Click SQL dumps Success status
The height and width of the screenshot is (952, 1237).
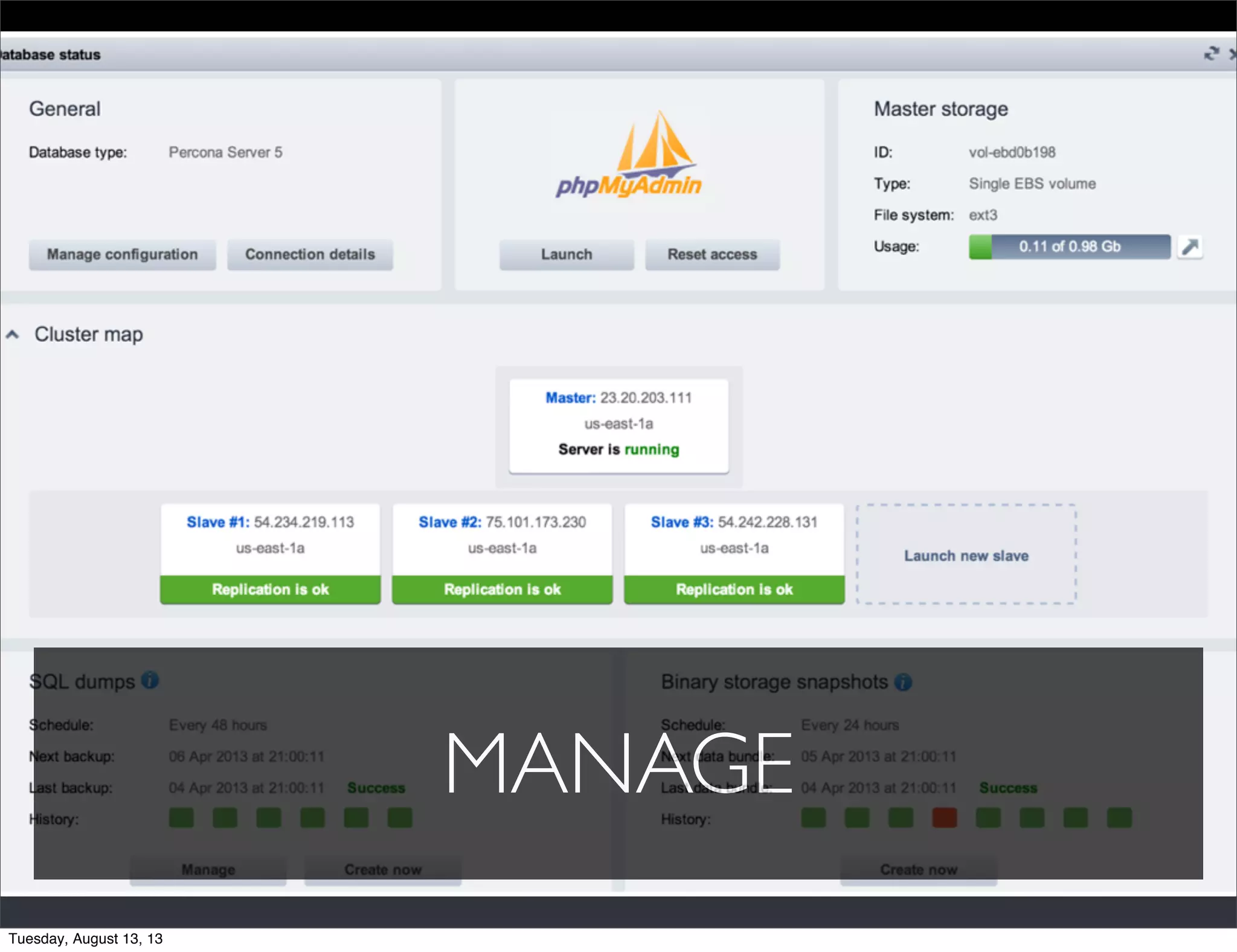[376, 788]
